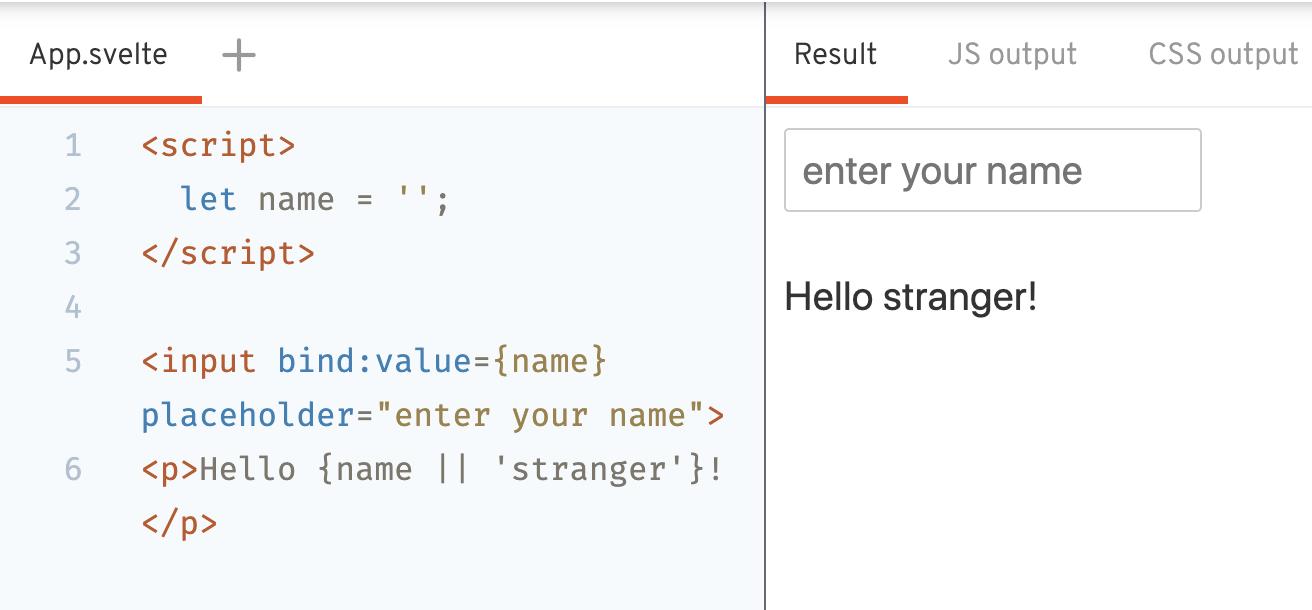Click the "<p>Hello {name || 'stranger'}!" code
The width and height of the screenshot is (1312, 610).
(432, 470)
